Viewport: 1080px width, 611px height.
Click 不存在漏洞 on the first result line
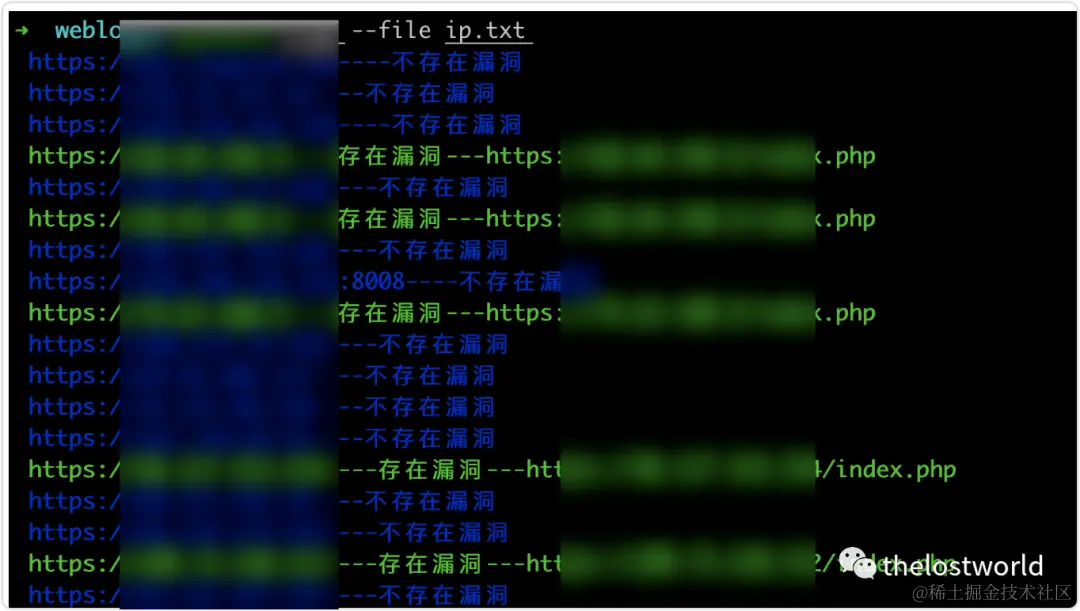457,62
